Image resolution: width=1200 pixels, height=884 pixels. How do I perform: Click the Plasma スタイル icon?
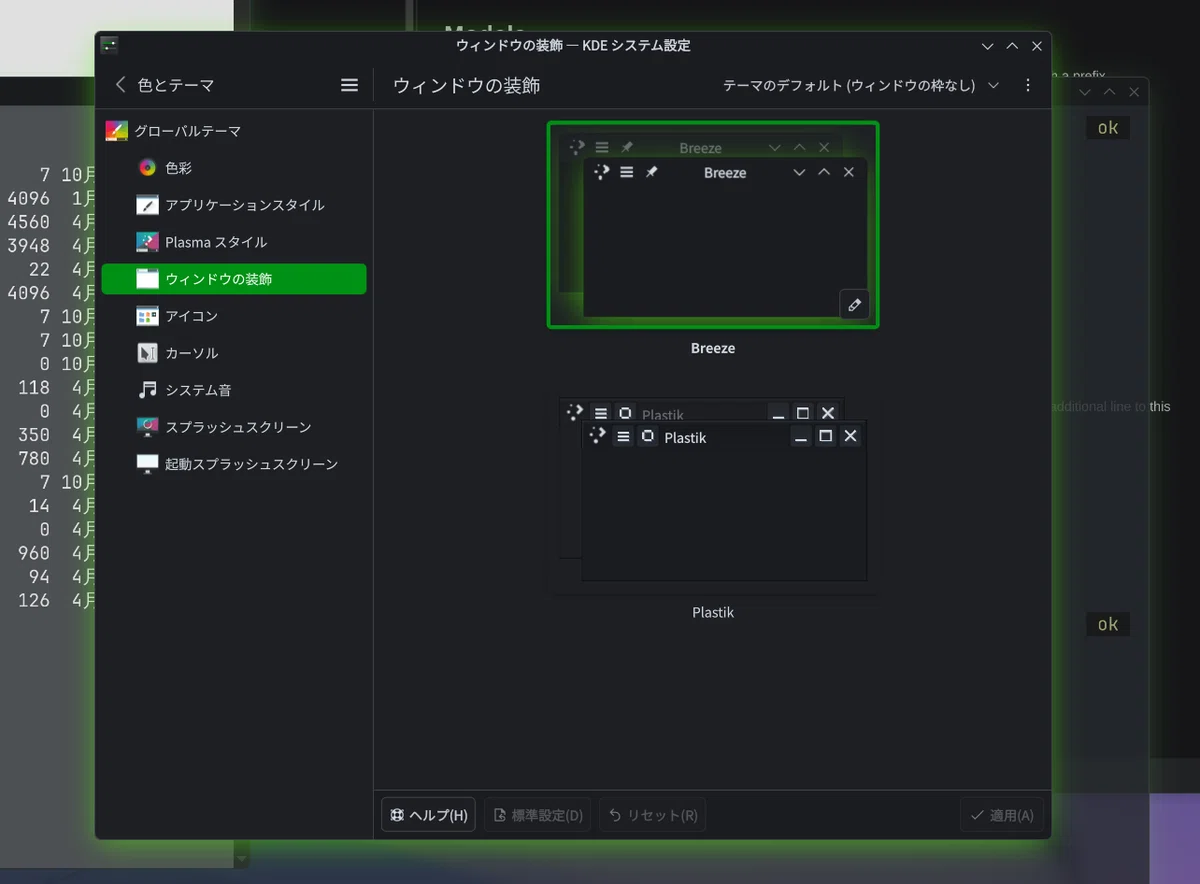click(148, 242)
